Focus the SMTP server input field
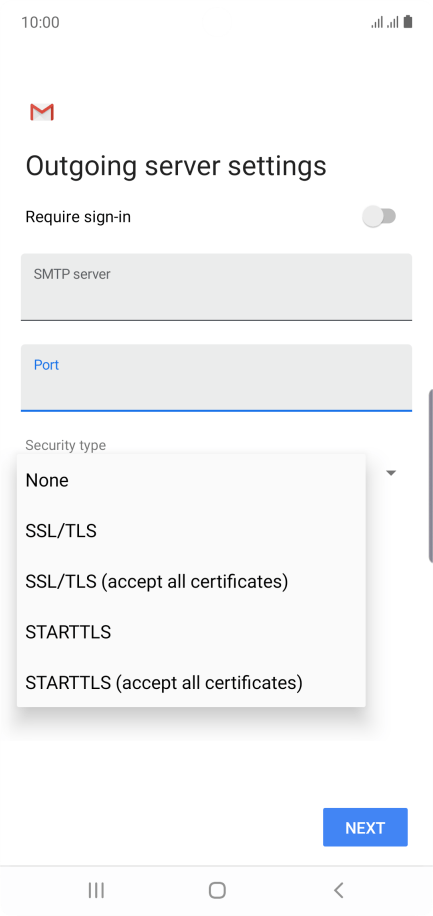Image resolution: width=433 pixels, height=916 pixels. coord(216,287)
